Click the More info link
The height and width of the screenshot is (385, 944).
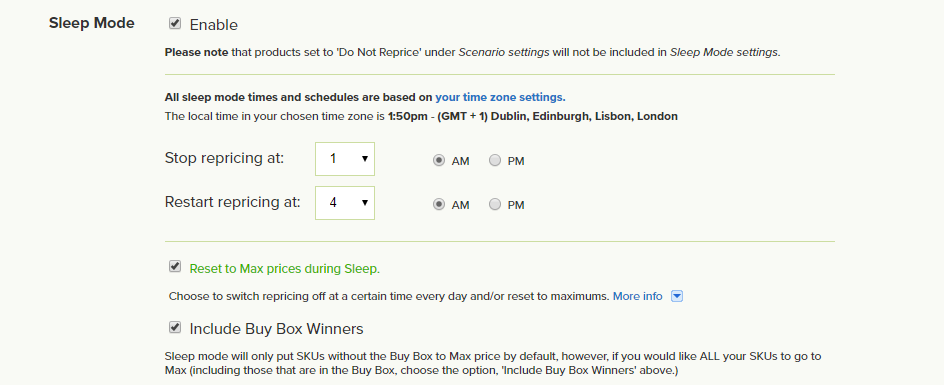coord(638,296)
